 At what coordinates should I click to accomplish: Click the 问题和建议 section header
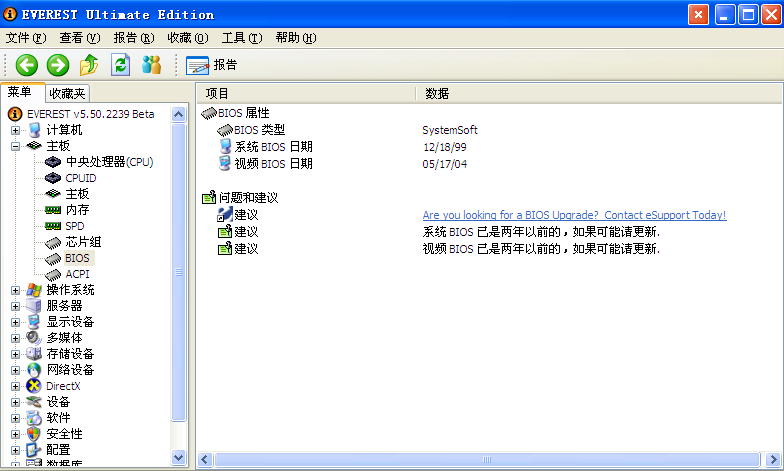pos(240,198)
